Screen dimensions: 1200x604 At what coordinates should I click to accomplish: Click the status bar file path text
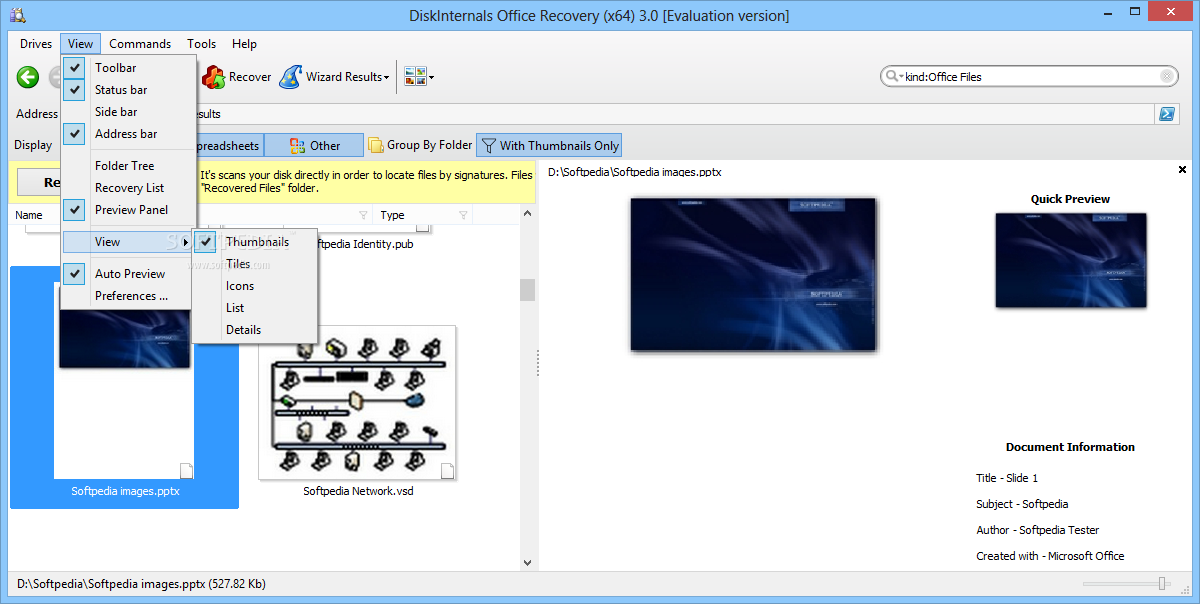coord(142,584)
